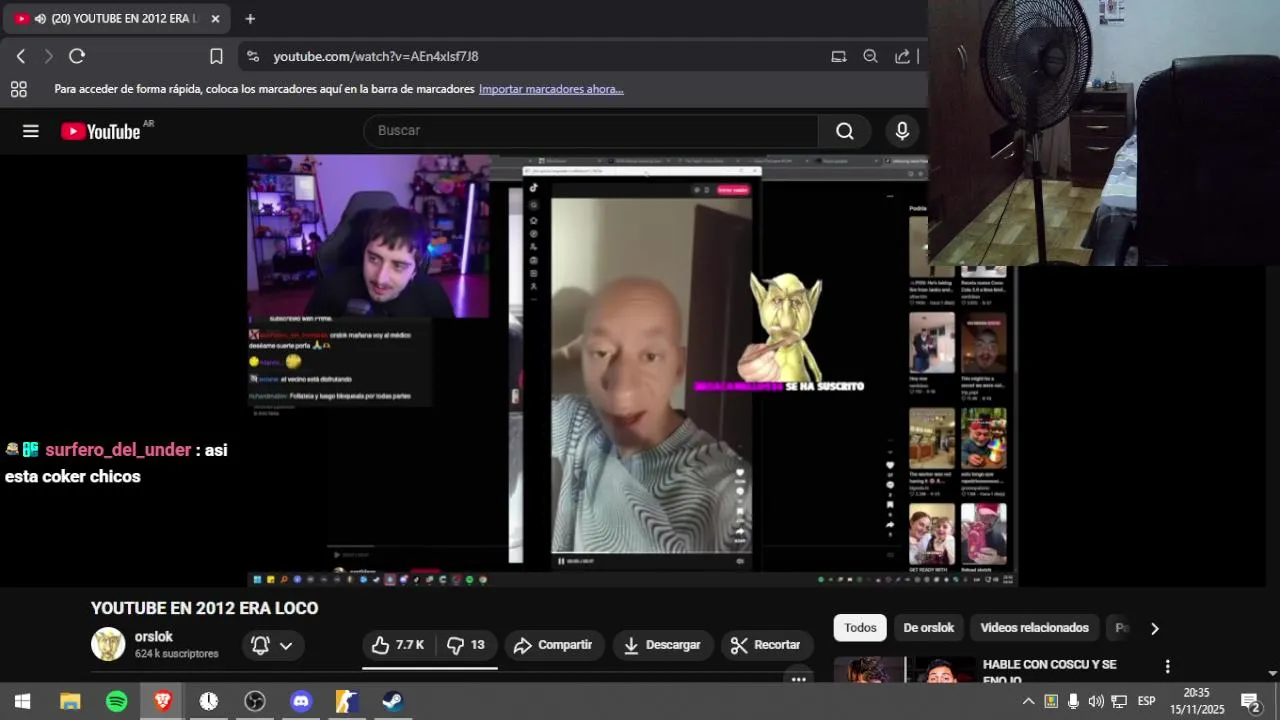Open HABLE CON COSCU video thumbnail

pyautogui.click(x=904, y=669)
